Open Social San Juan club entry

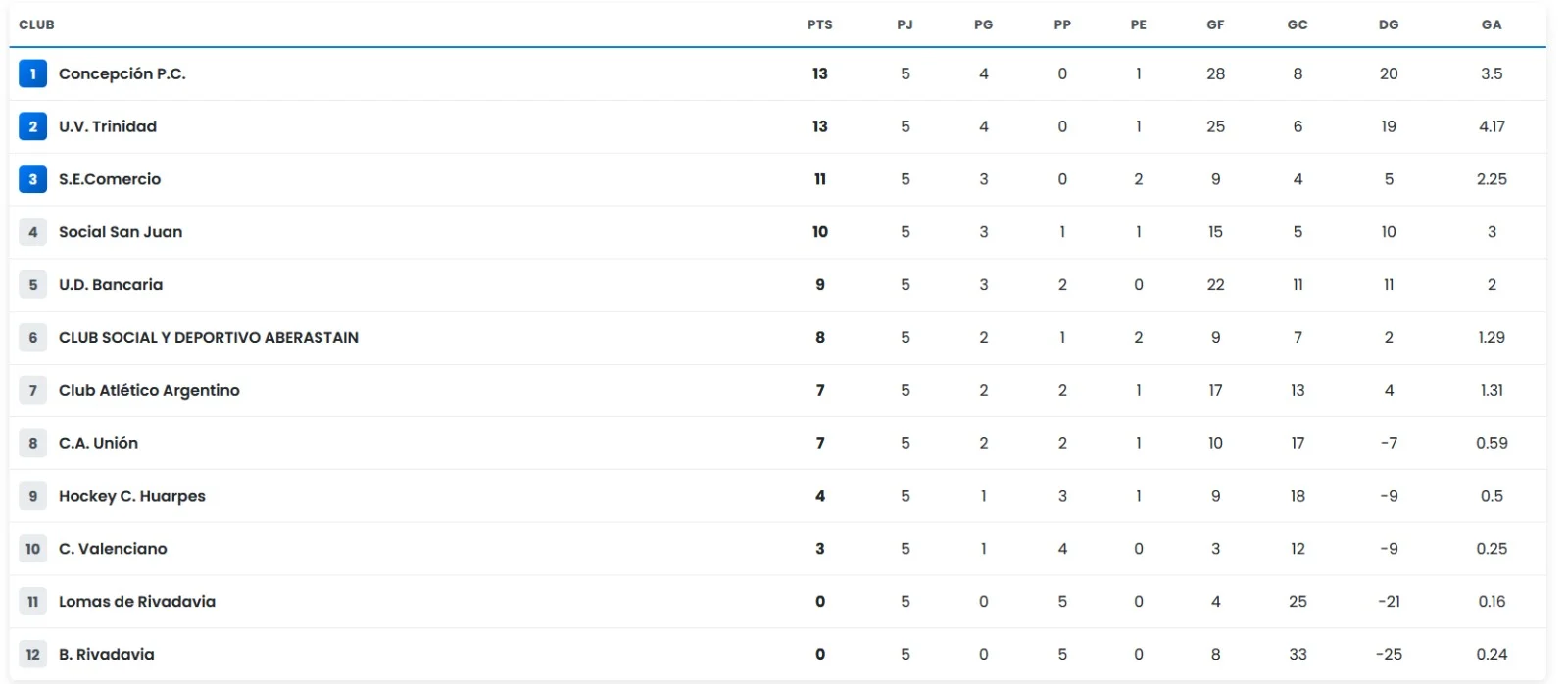point(121,232)
